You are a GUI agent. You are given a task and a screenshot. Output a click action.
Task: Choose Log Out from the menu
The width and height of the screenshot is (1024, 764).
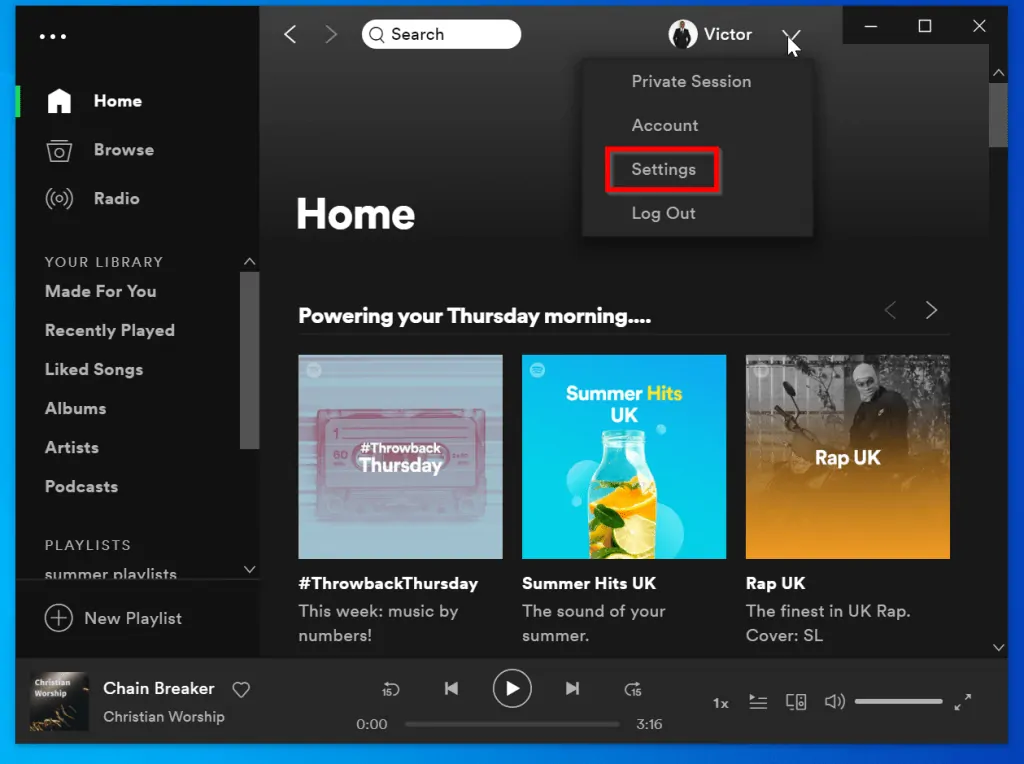pos(663,213)
